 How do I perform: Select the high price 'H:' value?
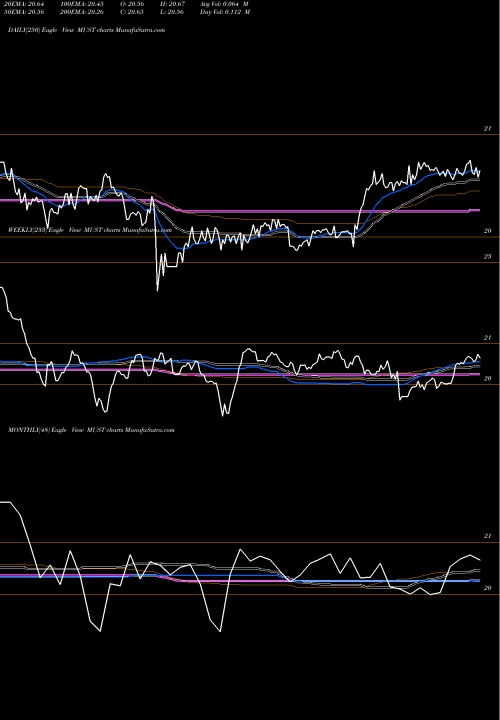(172, 4)
